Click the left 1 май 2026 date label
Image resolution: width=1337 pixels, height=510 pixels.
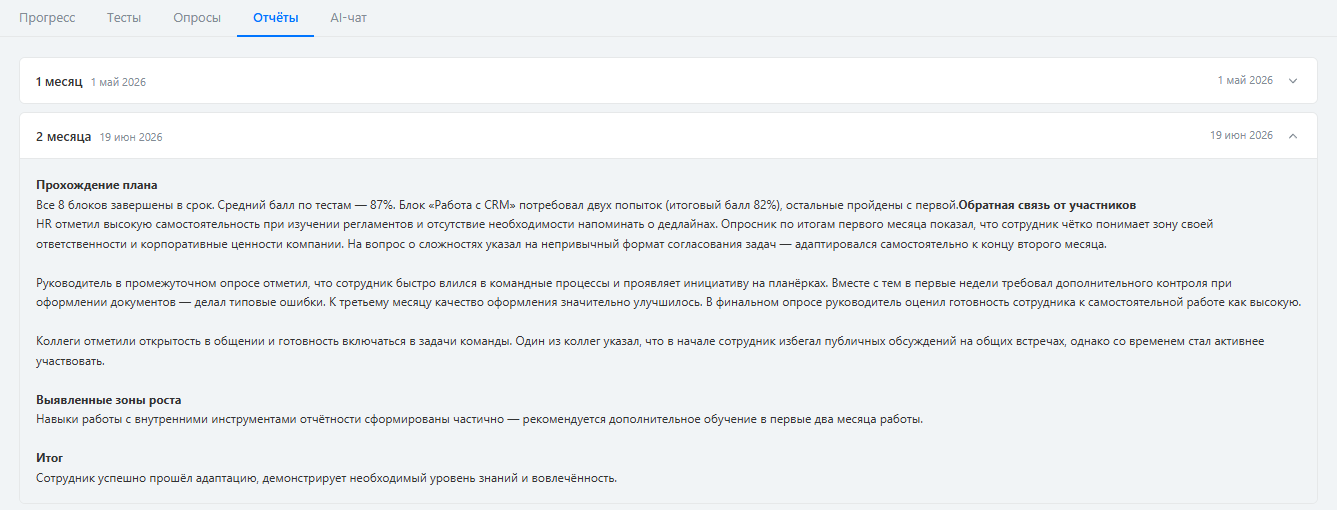[x=118, y=82]
